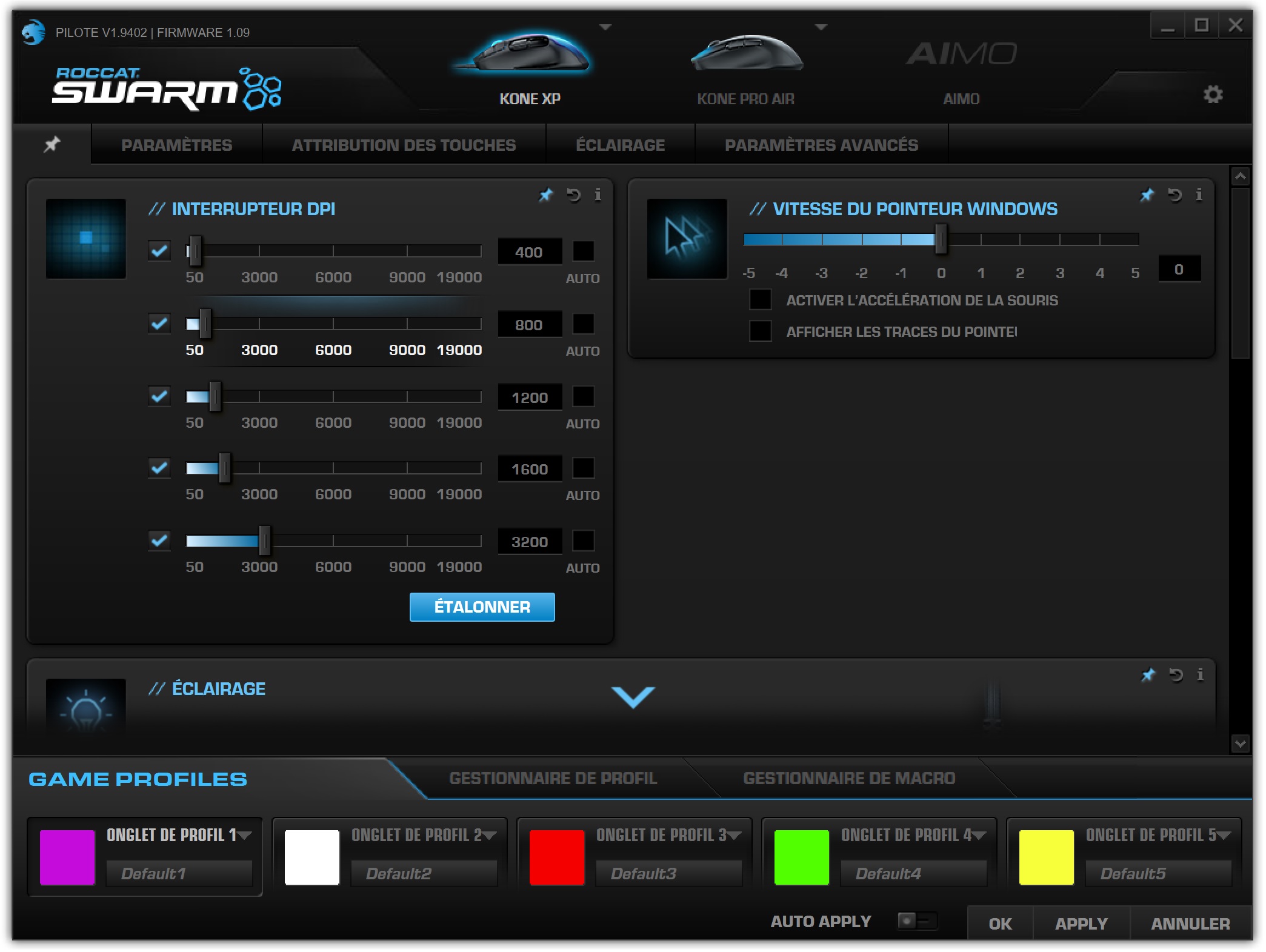
Task: Show info for Interrupteur DPI panel
Action: coord(598,195)
